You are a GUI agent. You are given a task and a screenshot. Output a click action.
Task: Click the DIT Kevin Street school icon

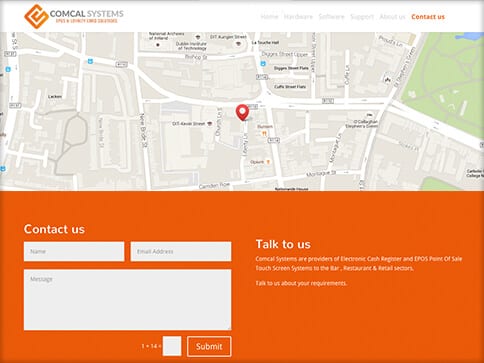tap(209, 124)
